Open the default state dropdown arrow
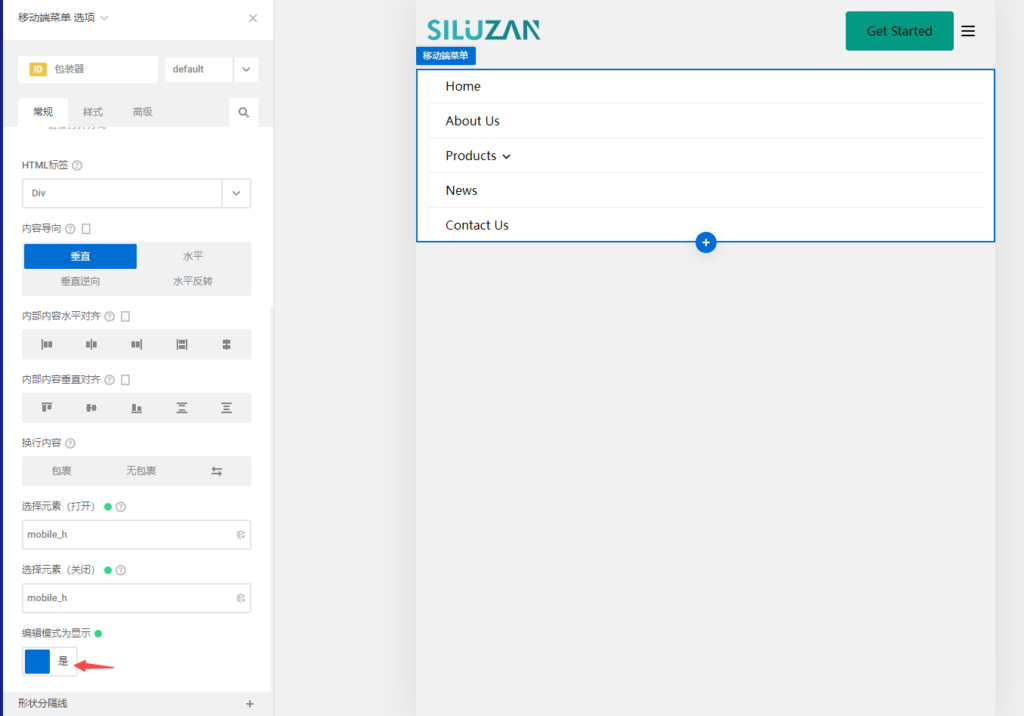 click(246, 69)
